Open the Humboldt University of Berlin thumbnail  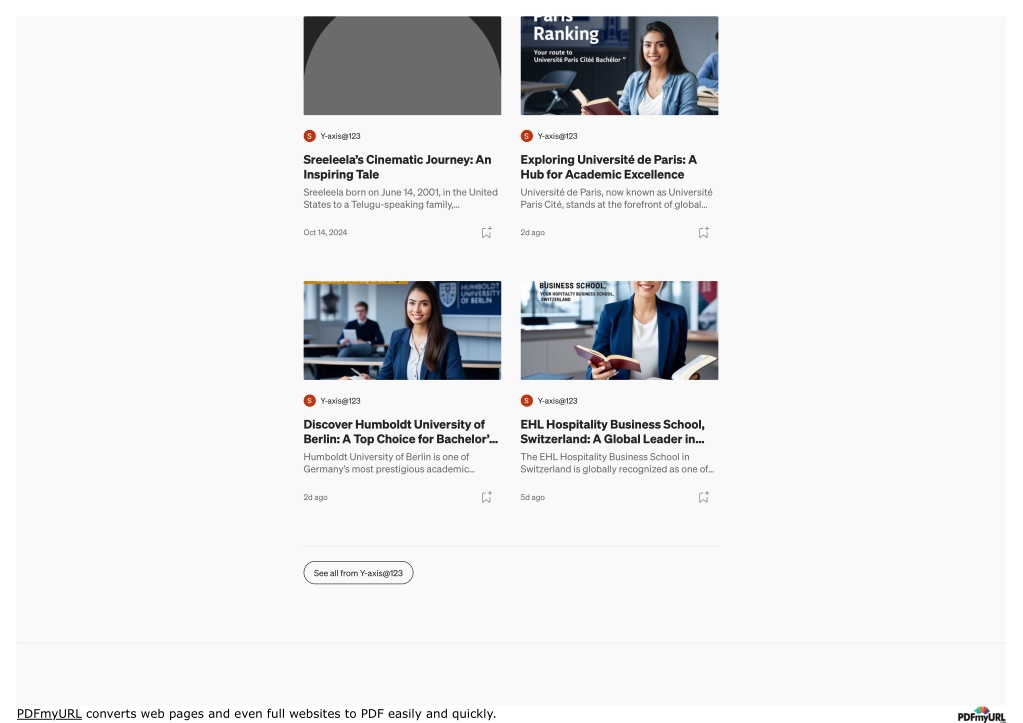point(402,330)
